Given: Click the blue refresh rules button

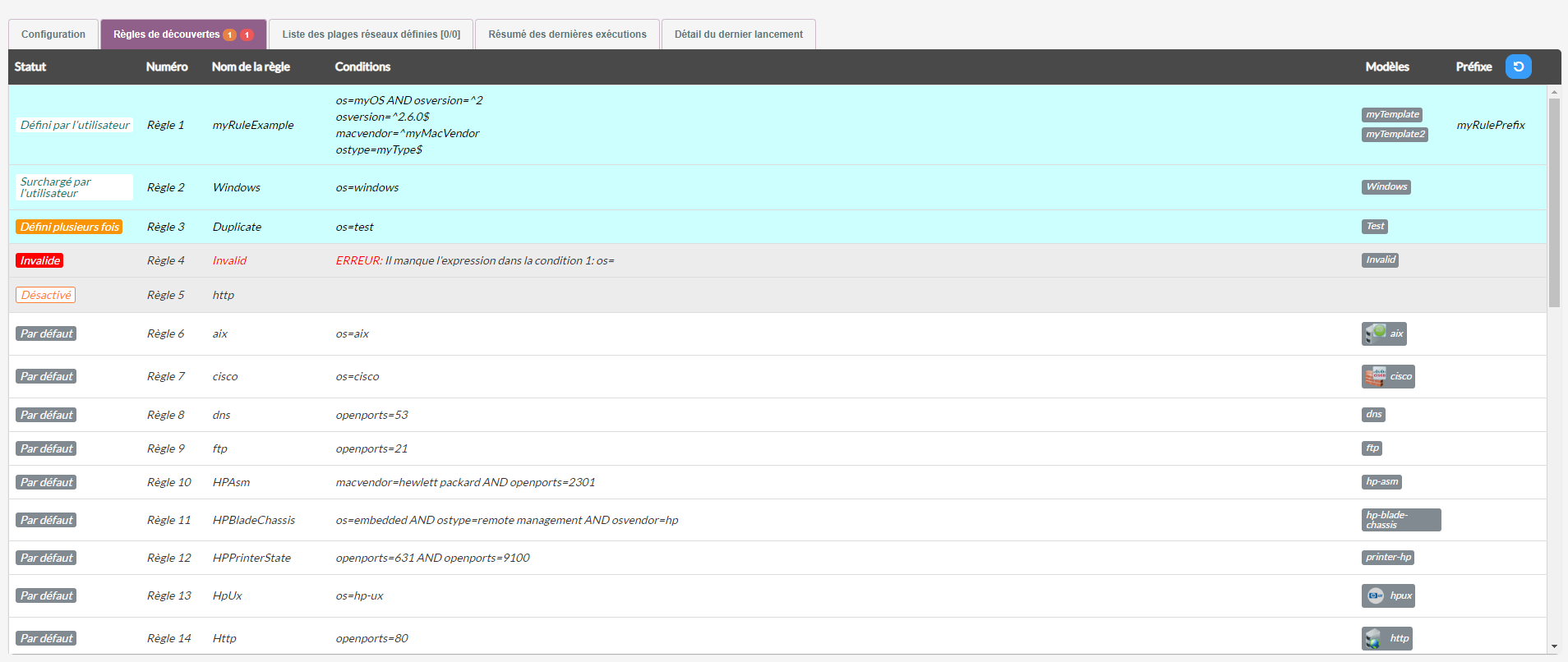Looking at the screenshot, I should coord(1518,67).
